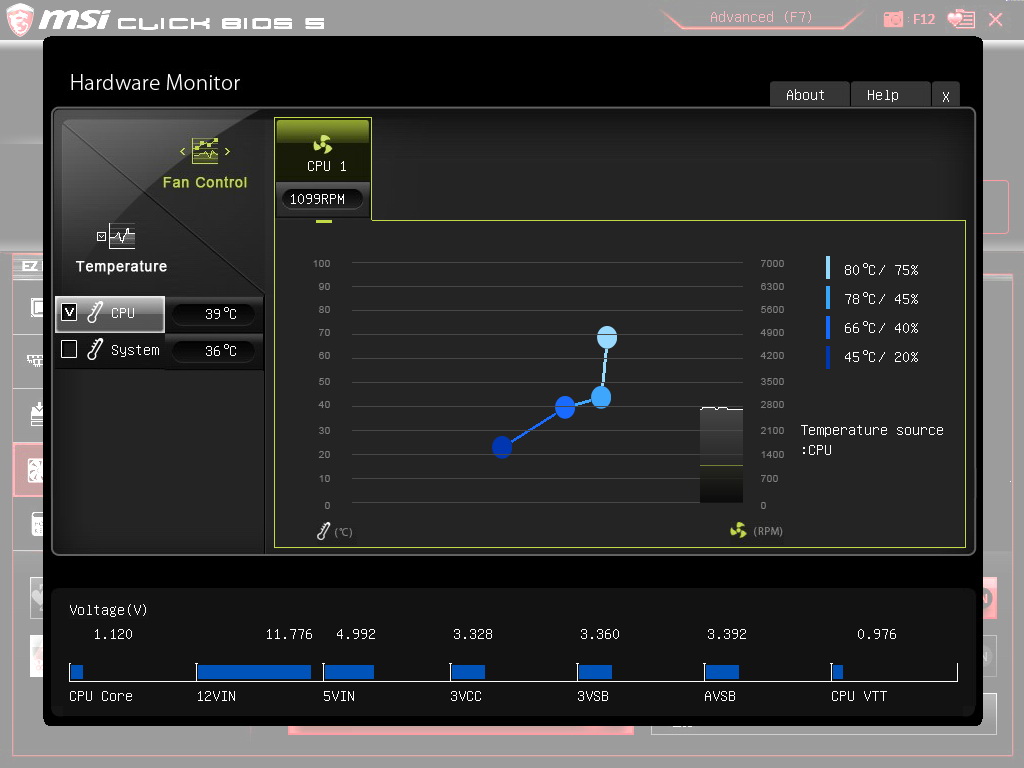This screenshot has width=1024, height=768.
Task: Click the 12VIN voltage bar
Action: [254, 671]
